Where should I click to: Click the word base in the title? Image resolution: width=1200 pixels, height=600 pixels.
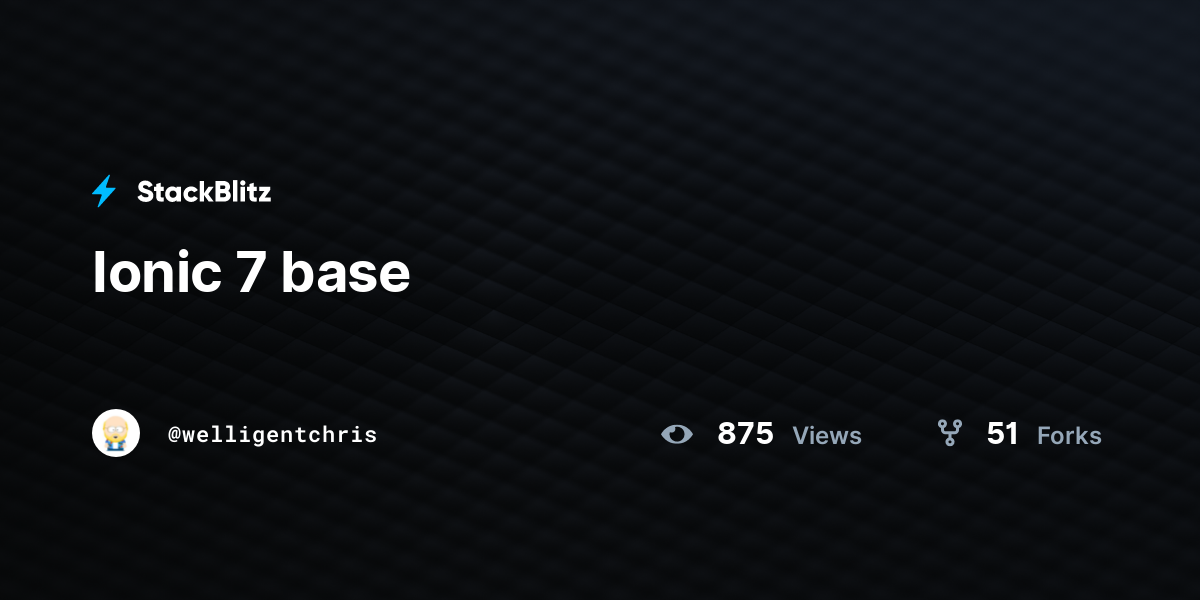pyautogui.click(x=346, y=274)
